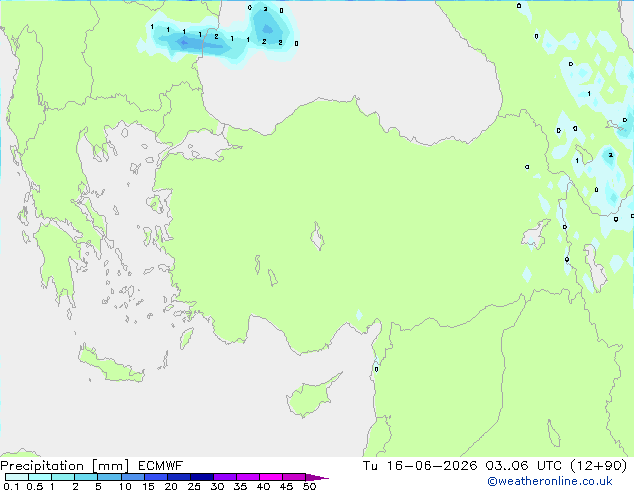Click the '03..06 UTC' time text
634x490 pixels.
[x=524, y=466]
